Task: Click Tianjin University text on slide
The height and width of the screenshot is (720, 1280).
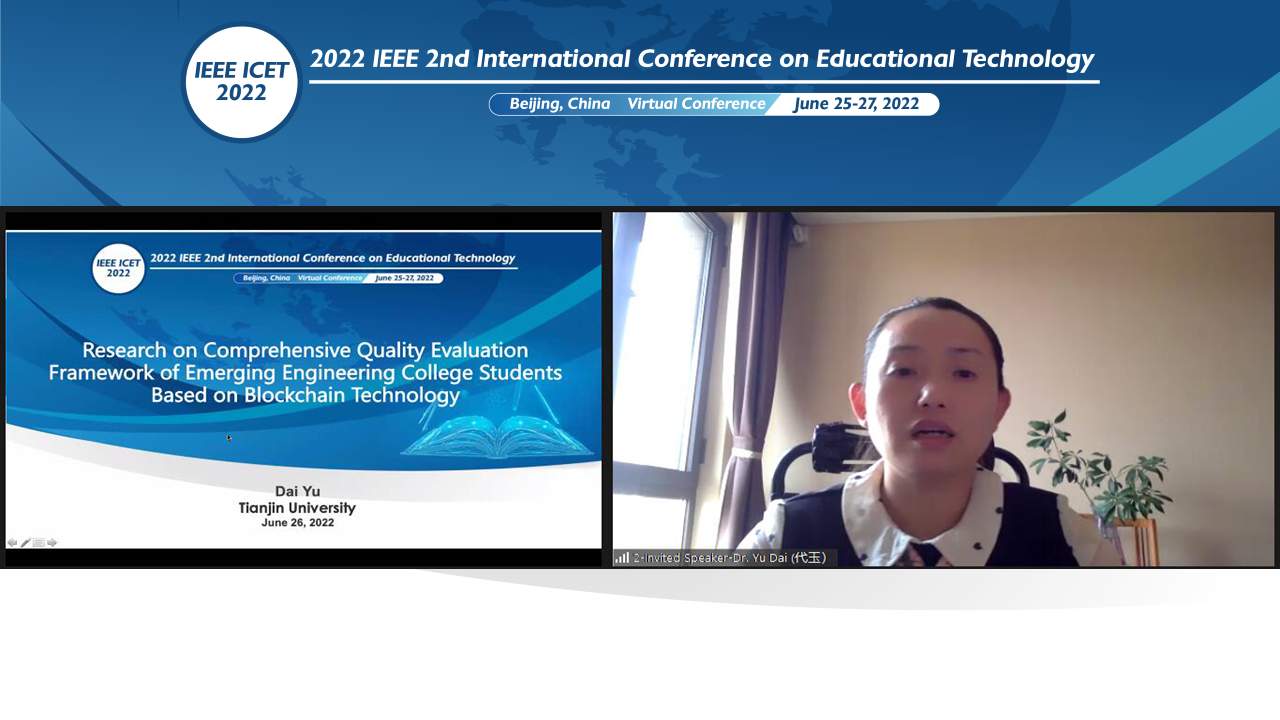Action: [297, 508]
